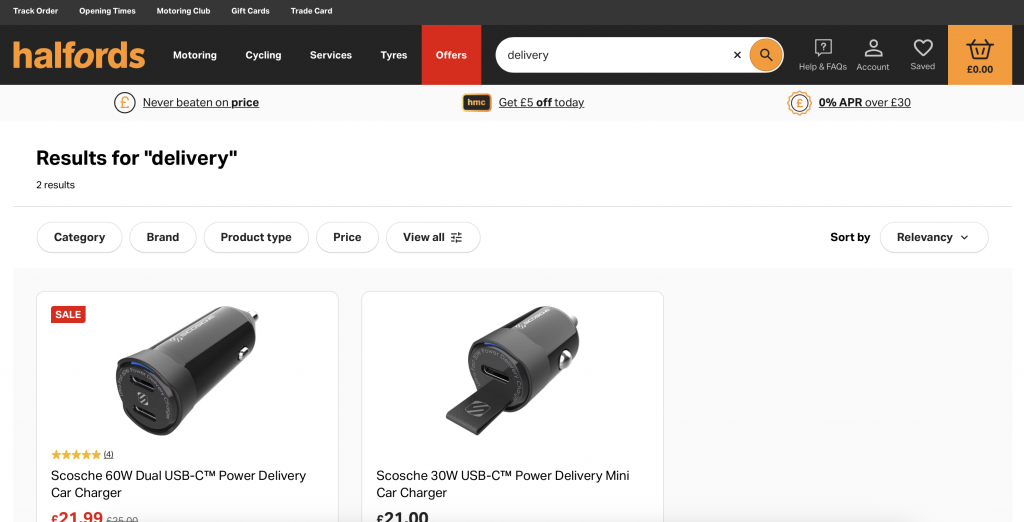Screen dimensions: 1024x522
Task: Clear the search field with the X icon
Action: [x=737, y=55]
